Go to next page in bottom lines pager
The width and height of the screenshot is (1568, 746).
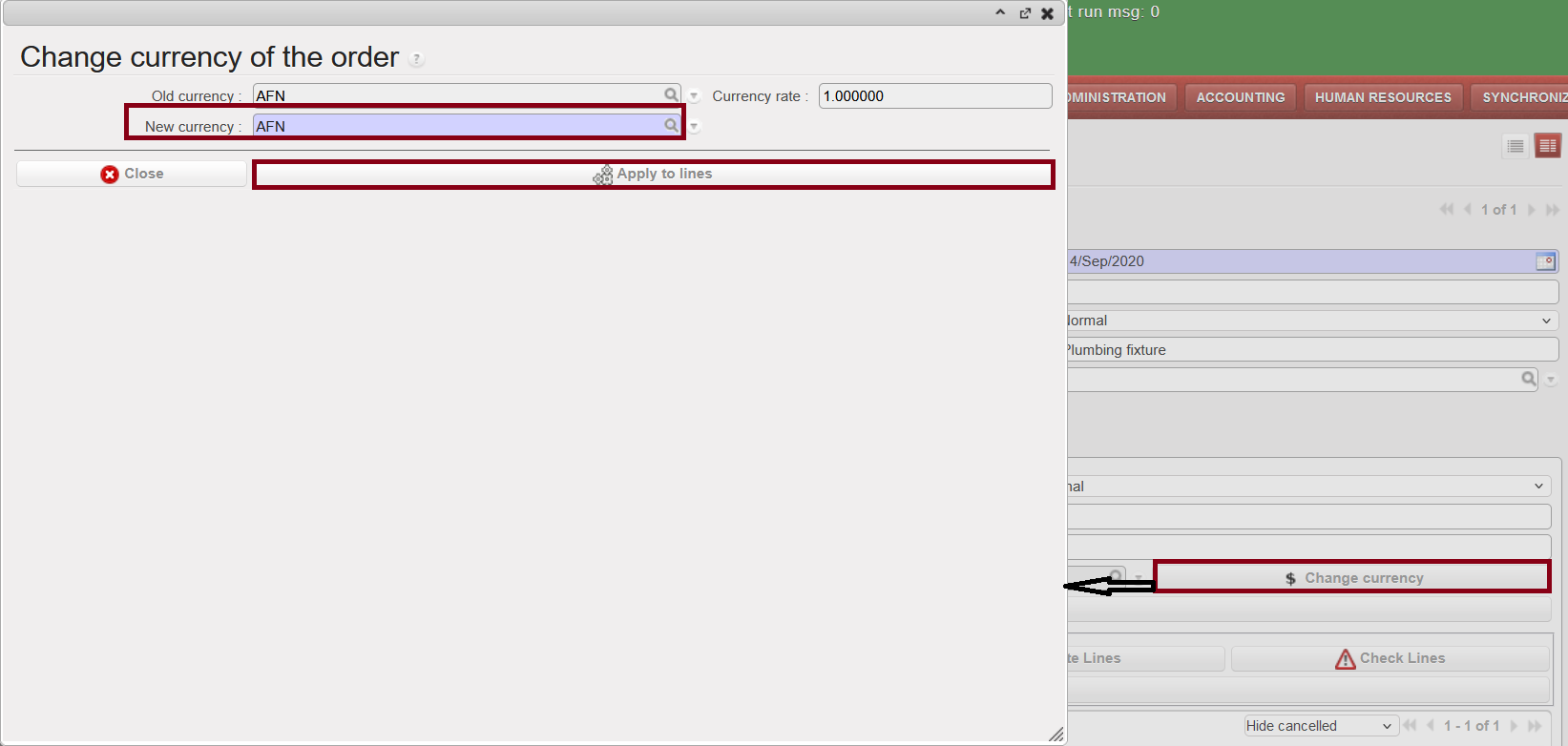(1514, 726)
